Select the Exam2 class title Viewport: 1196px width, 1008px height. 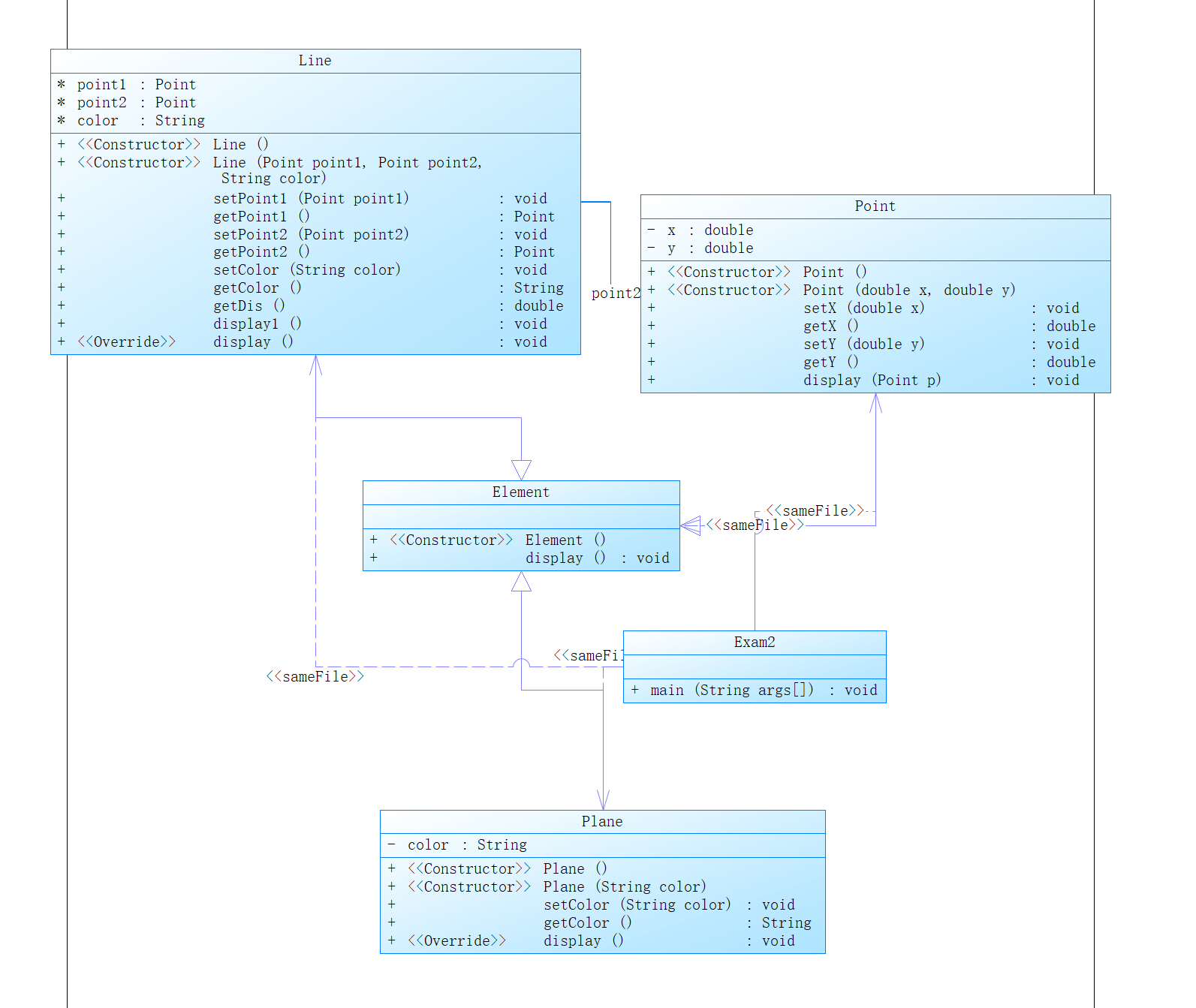click(x=755, y=642)
